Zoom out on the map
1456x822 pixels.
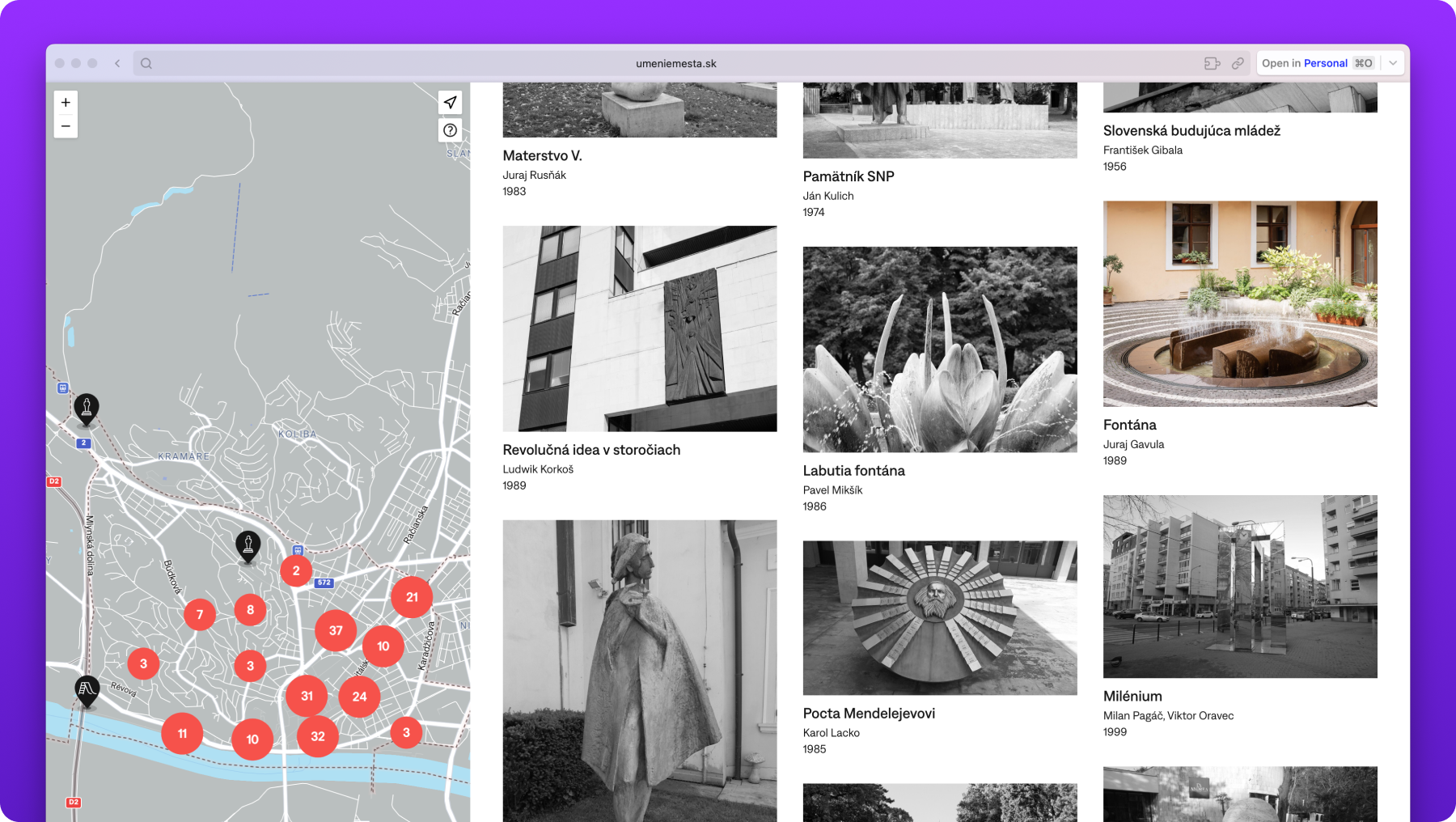66,126
